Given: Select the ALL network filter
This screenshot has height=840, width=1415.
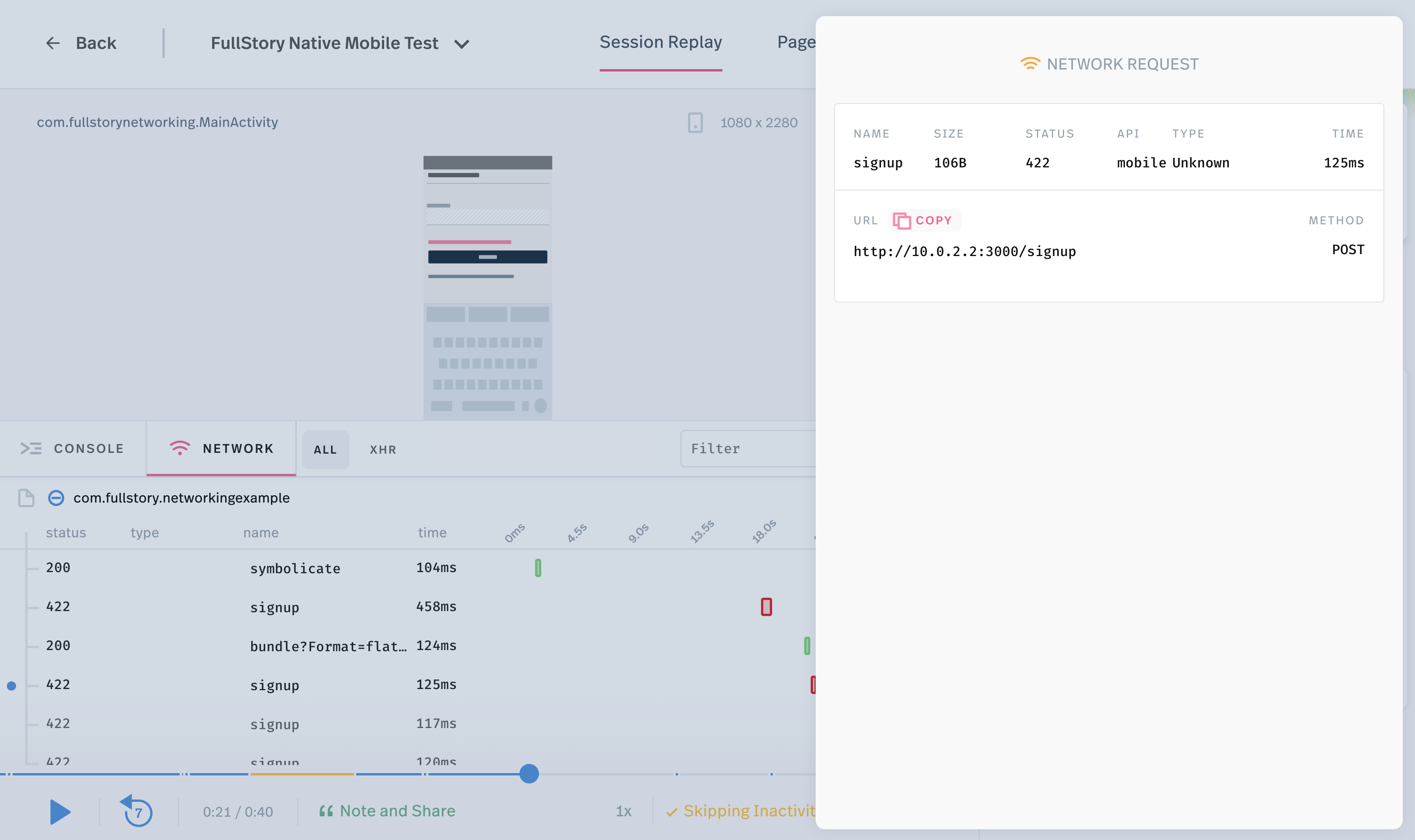Looking at the screenshot, I should pyautogui.click(x=325, y=449).
